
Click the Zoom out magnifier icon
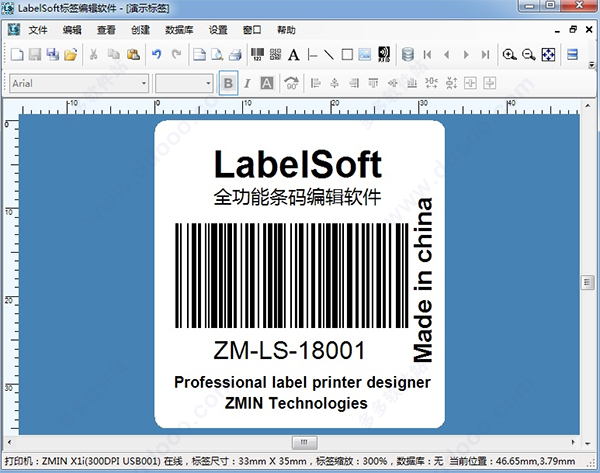(528, 55)
